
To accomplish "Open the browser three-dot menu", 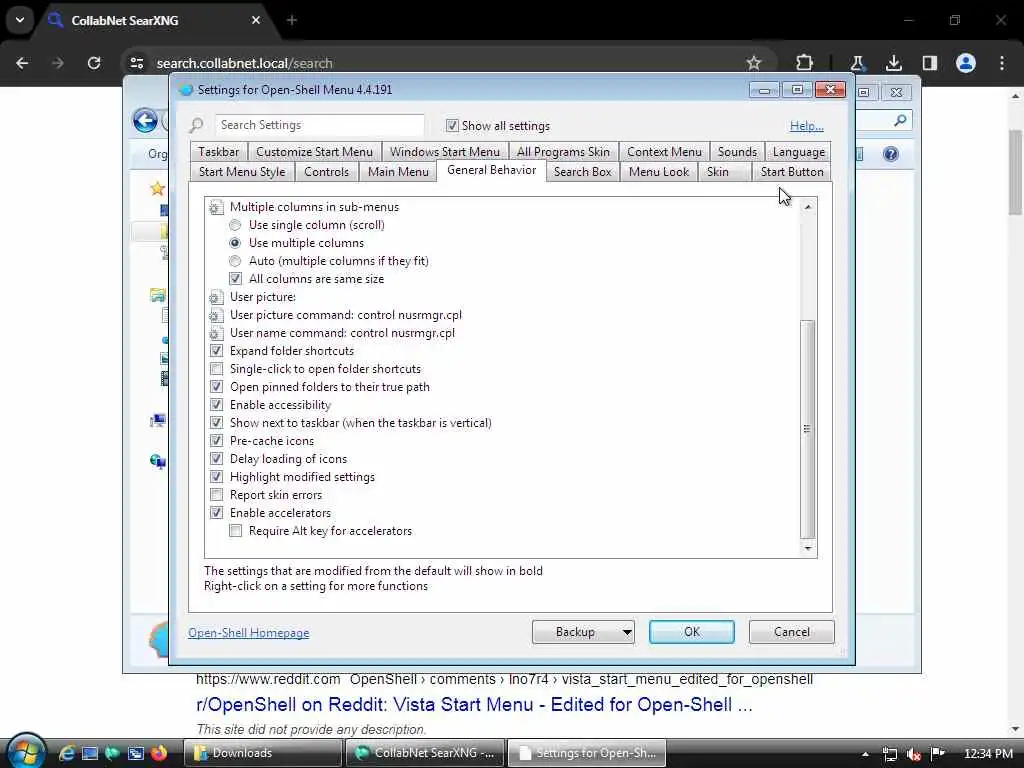I will pyautogui.click(x=1002, y=63).
